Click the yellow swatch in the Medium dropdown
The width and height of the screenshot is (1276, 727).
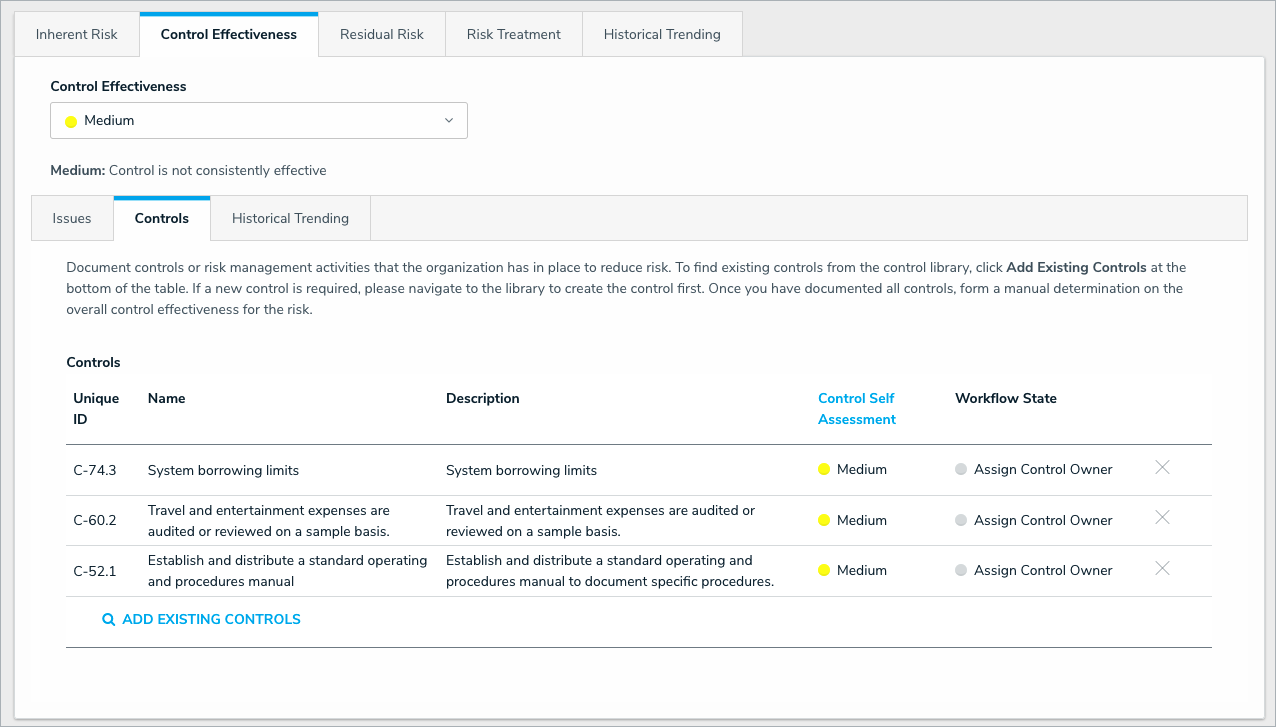[71, 122]
